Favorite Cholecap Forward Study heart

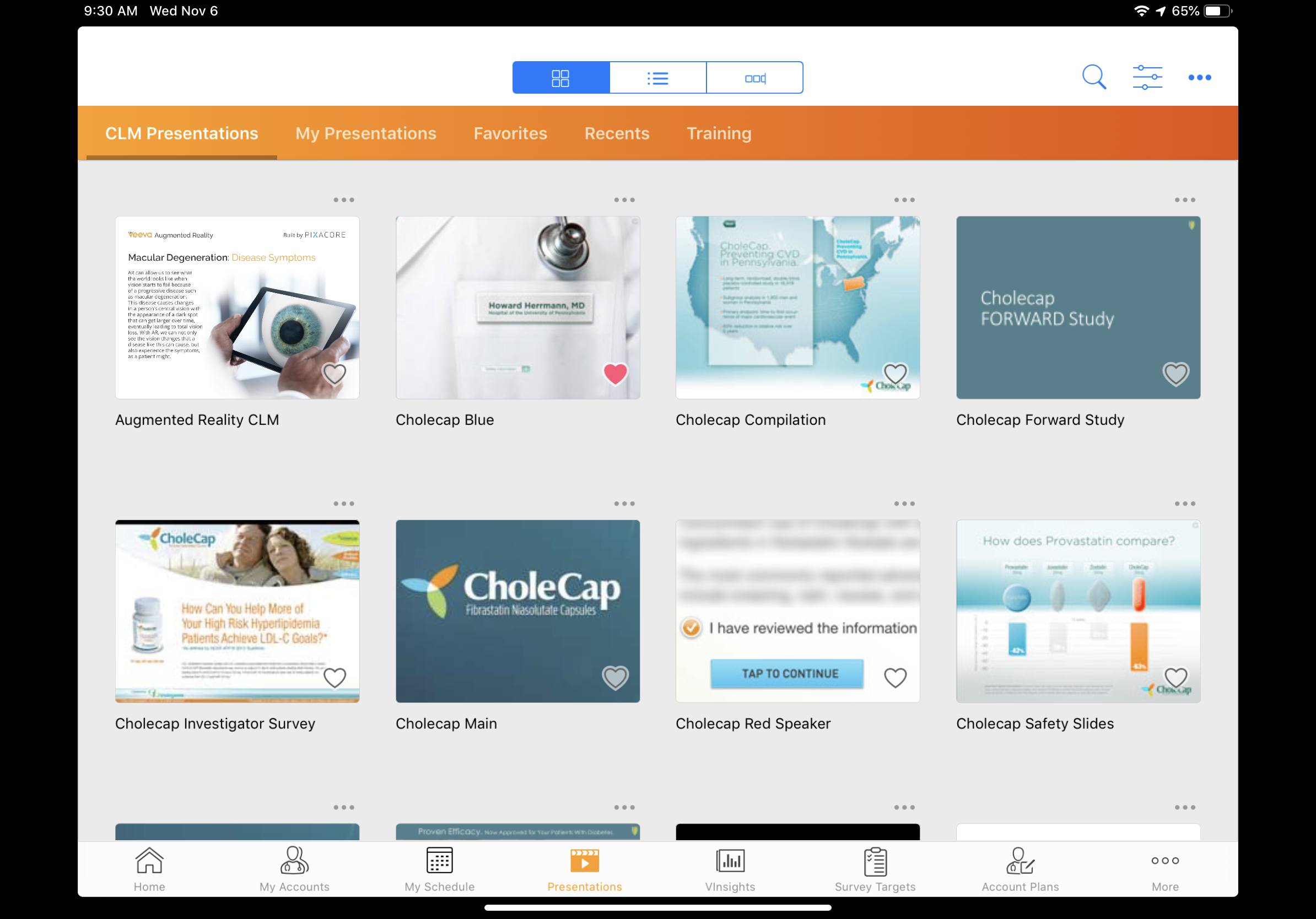point(1175,374)
